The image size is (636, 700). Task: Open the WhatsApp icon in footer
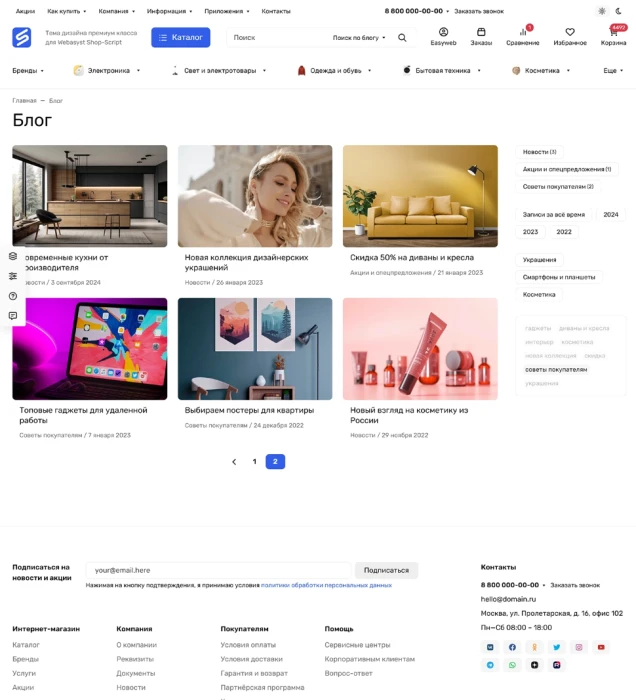[512, 665]
